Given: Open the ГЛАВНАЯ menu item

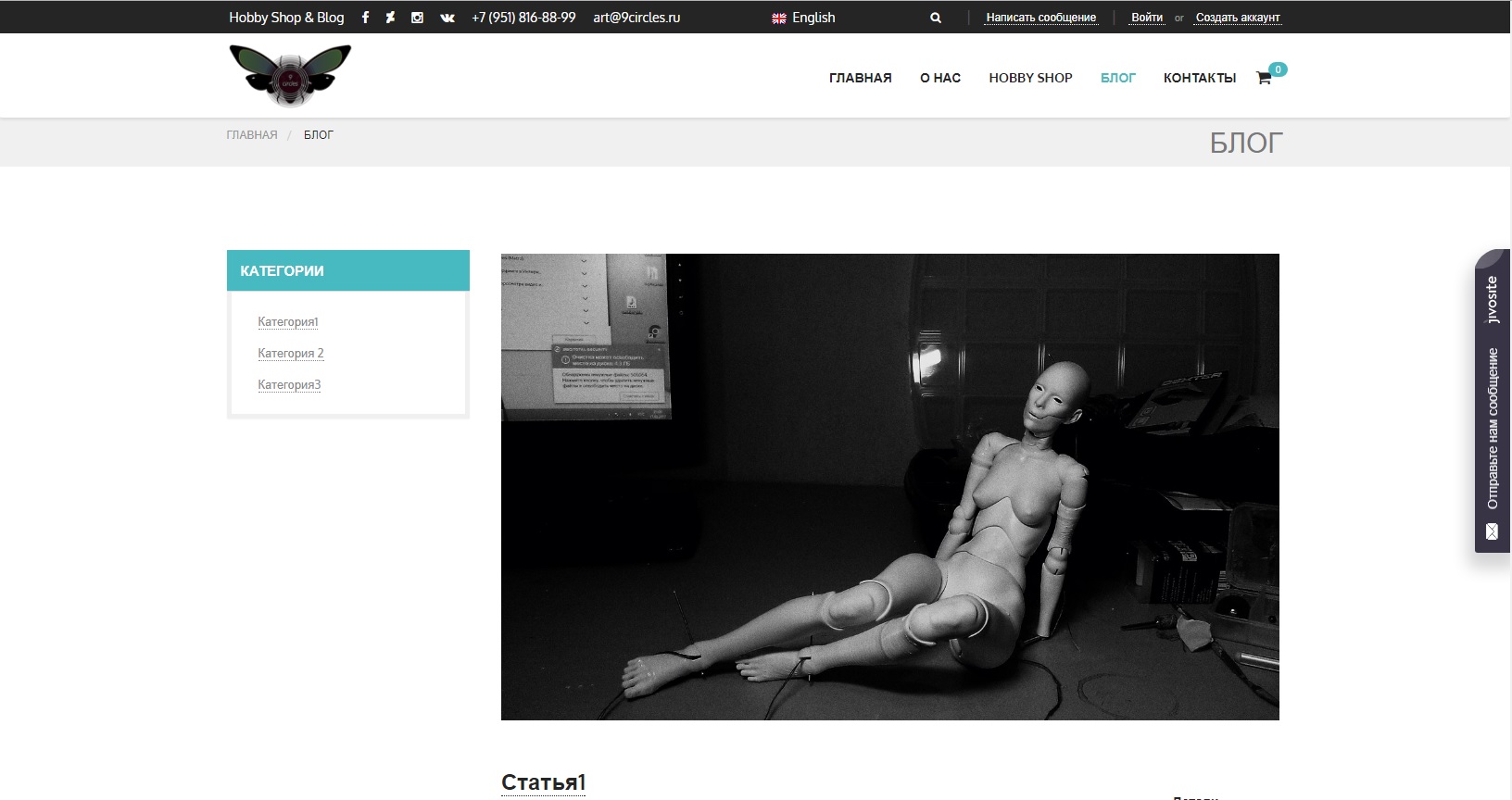Looking at the screenshot, I should click(860, 78).
